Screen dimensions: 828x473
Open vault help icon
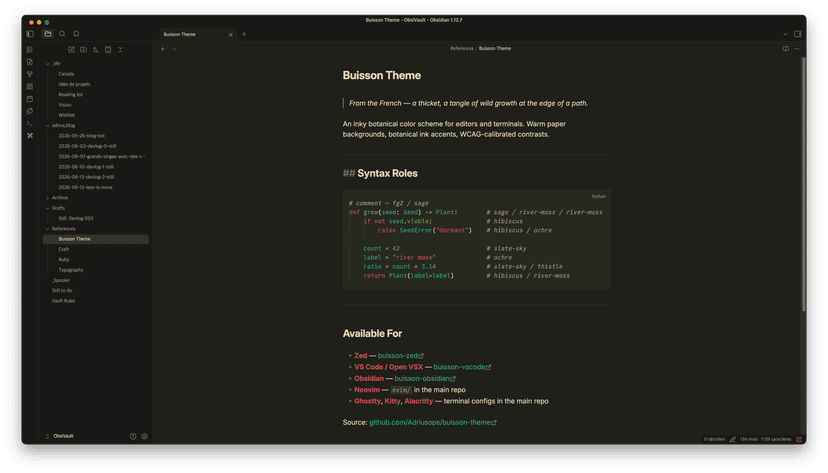(133, 437)
